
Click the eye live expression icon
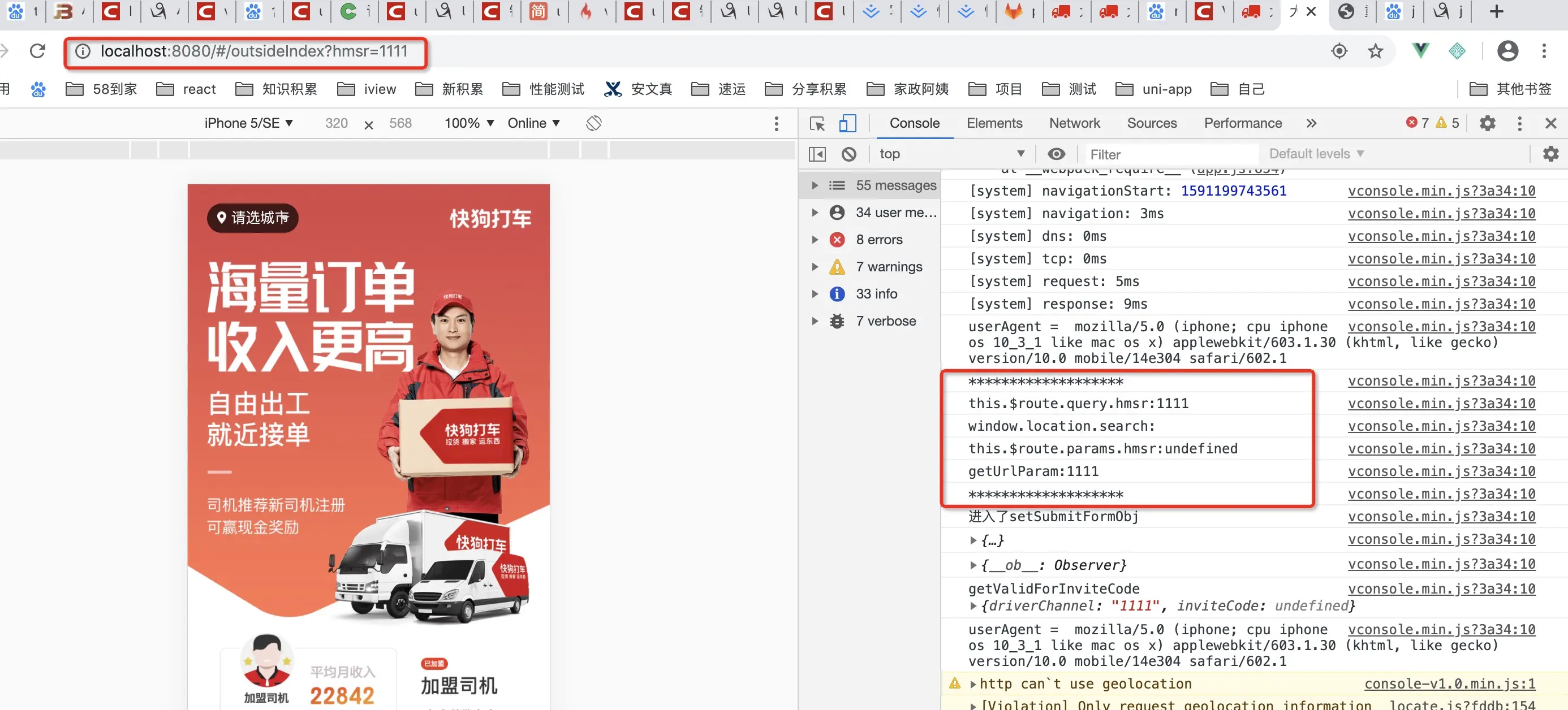[1056, 154]
